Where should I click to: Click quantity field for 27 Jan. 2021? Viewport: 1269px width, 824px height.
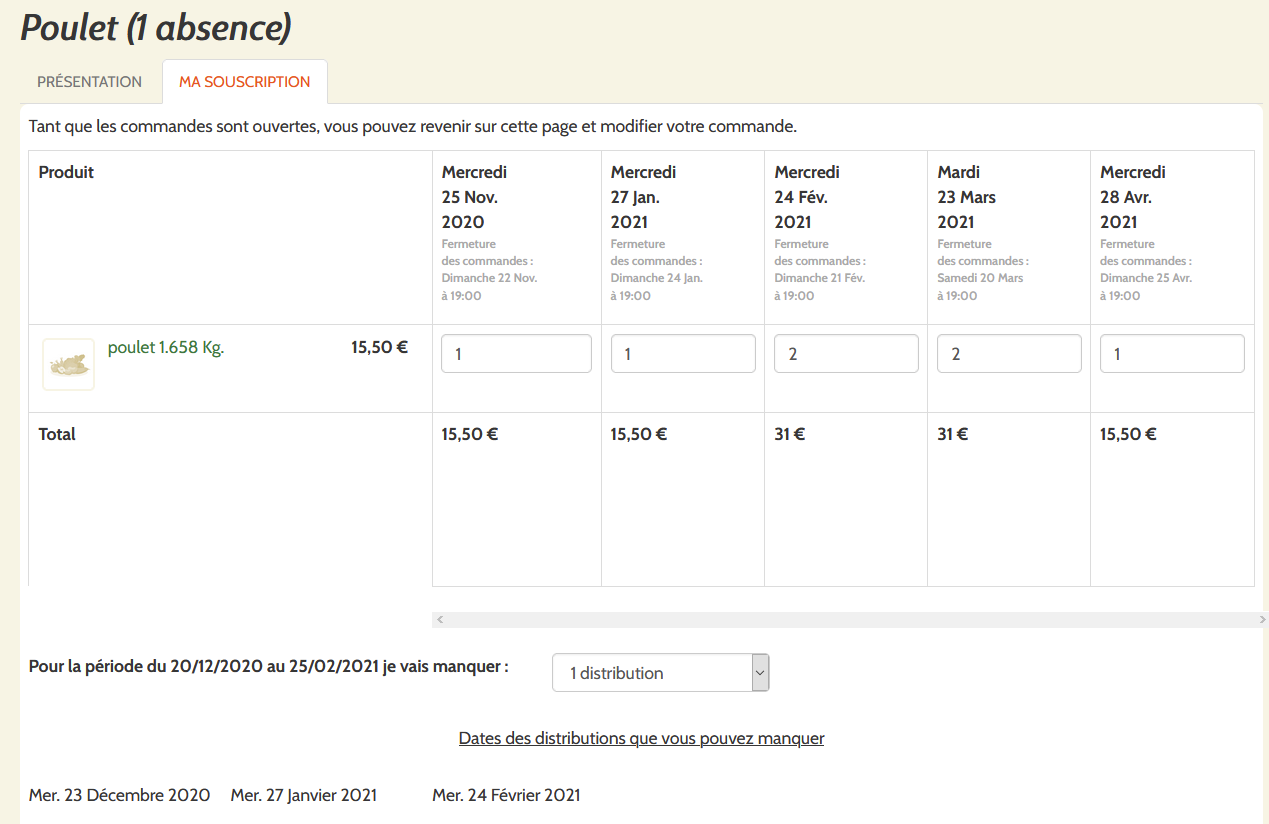[x=683, y=354]
